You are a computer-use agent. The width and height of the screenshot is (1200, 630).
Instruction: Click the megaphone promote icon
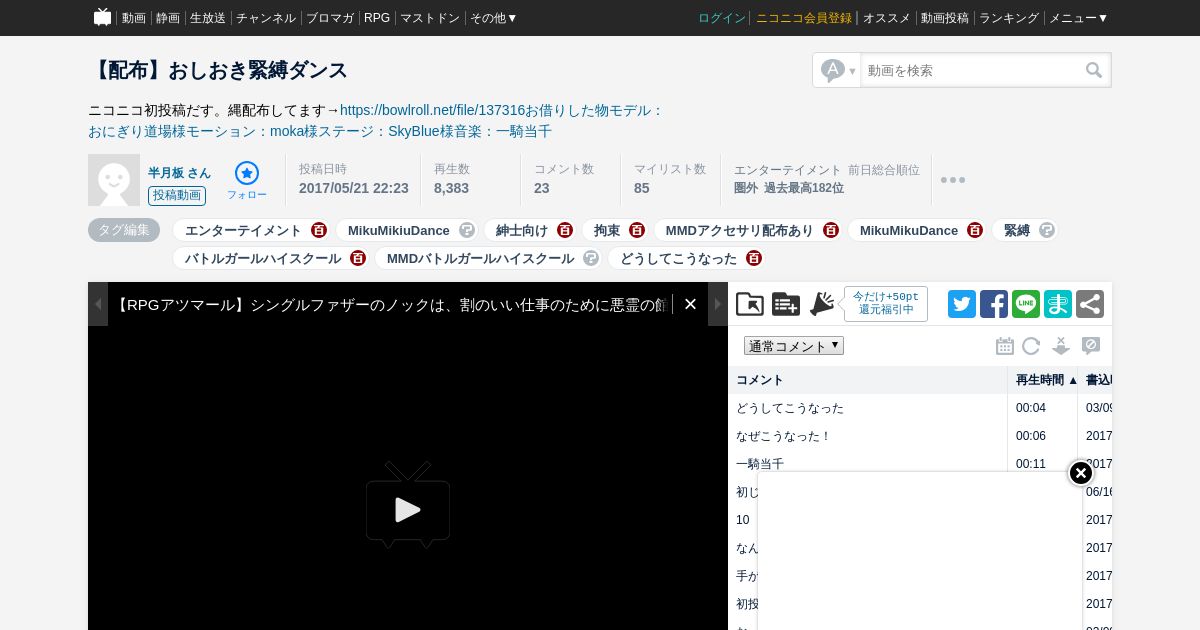point(822,304)
